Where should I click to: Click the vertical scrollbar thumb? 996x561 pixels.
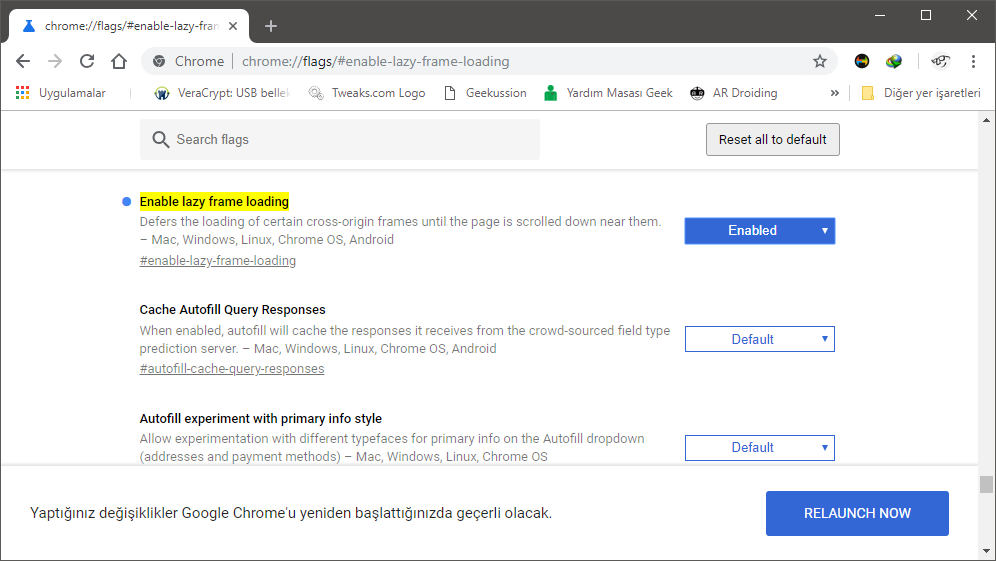pos(986,485)
